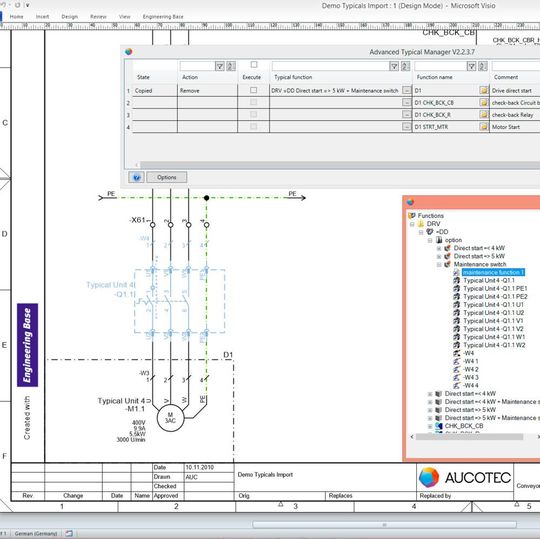540x539 pixels.
Task: Click the blue help button in Typical Manager
Action: (x=136, y=177)
